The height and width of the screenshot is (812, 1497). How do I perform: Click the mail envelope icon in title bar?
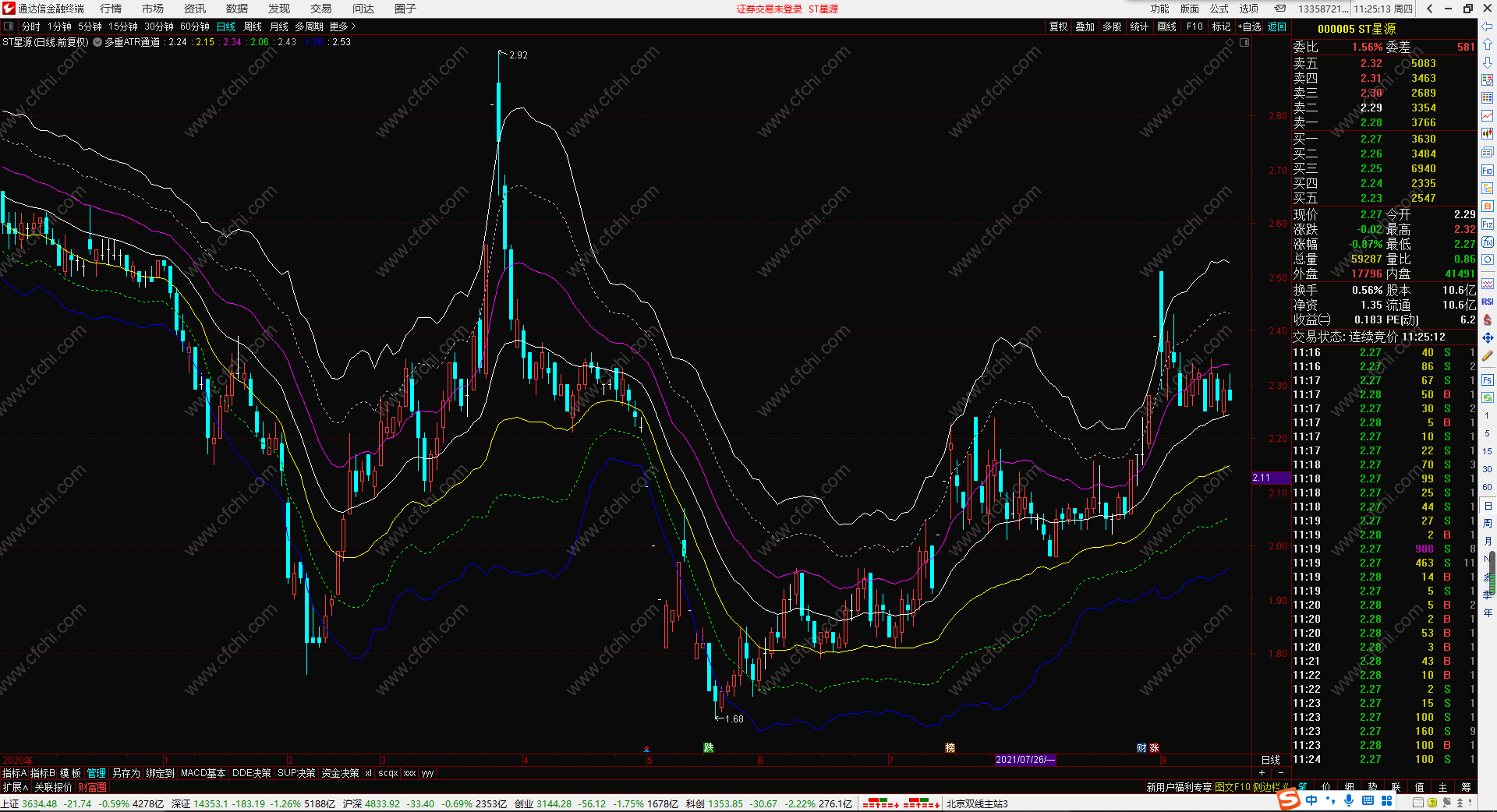1280,9
